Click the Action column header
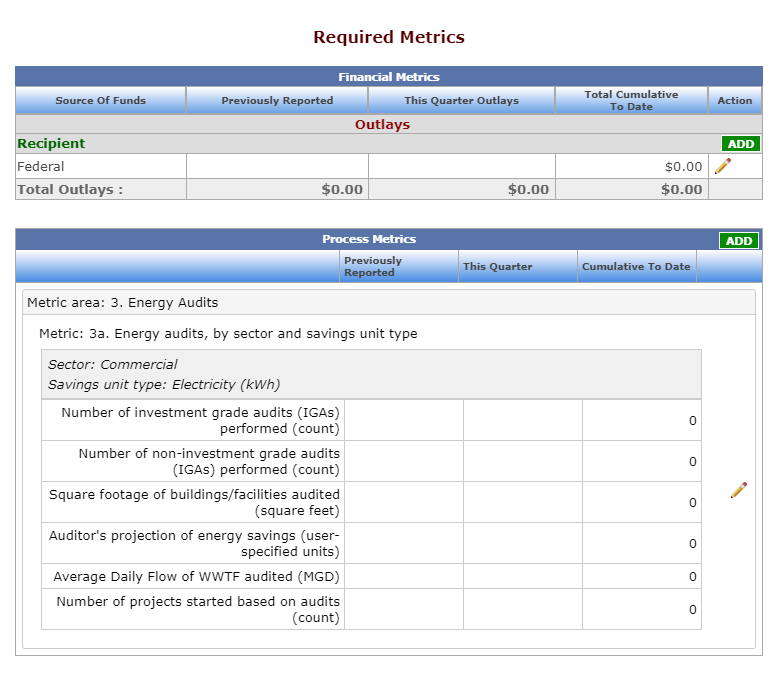 [734, 100]
